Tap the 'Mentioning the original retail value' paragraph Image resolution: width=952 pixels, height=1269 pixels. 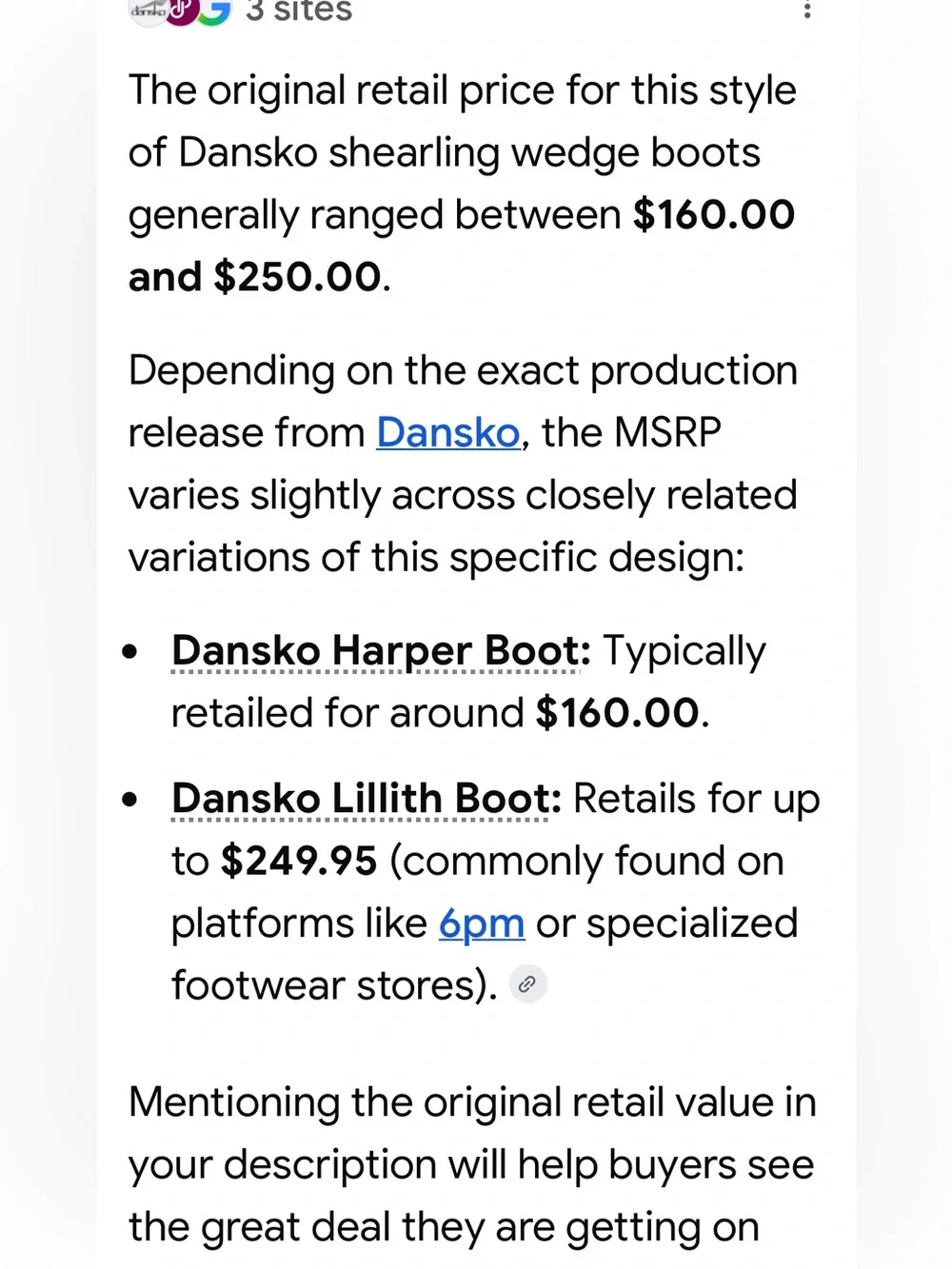click(472, 1165)
